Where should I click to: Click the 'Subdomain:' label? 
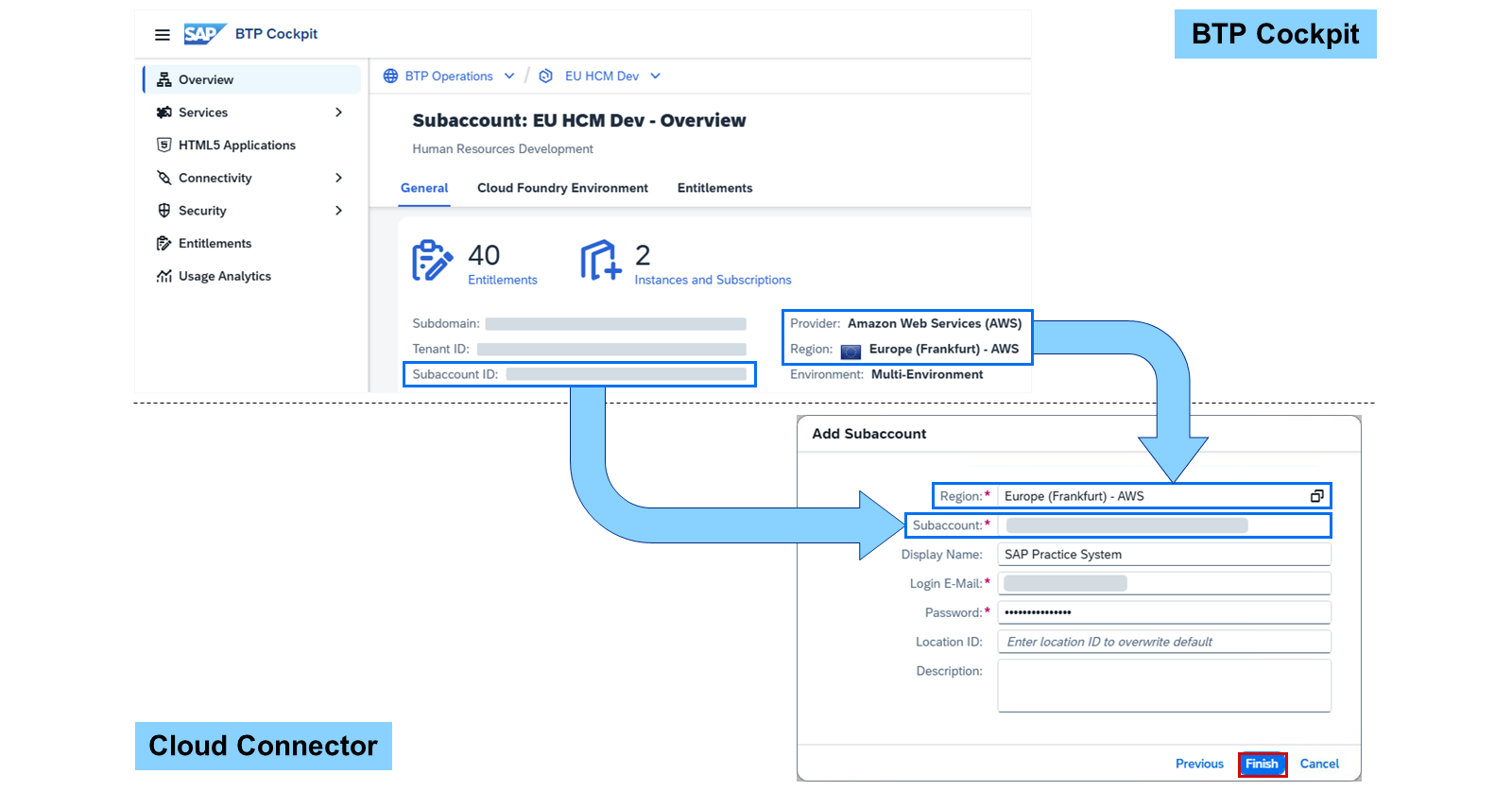click(x=446, y=323)
